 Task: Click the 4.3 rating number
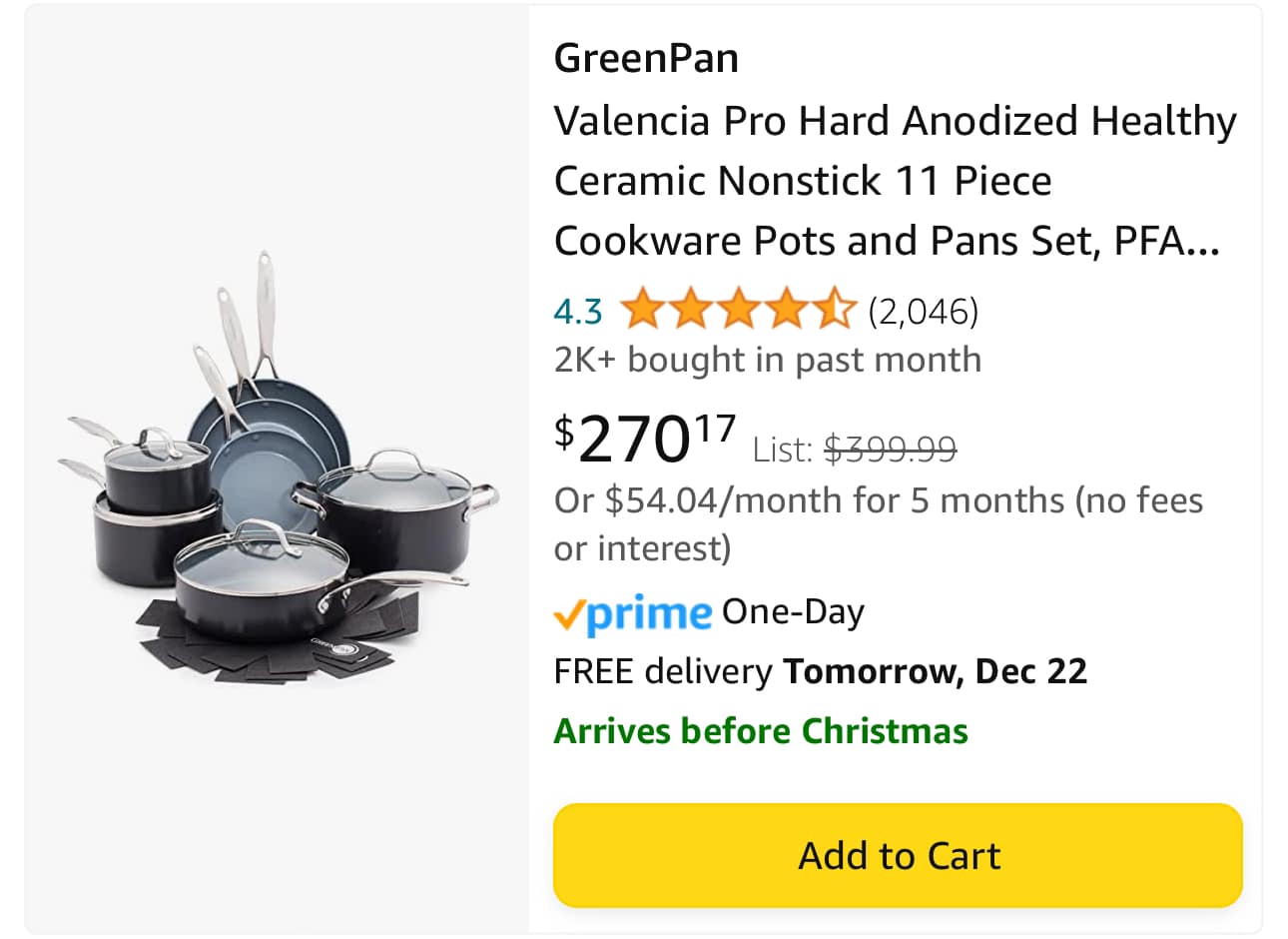point(578,312)
